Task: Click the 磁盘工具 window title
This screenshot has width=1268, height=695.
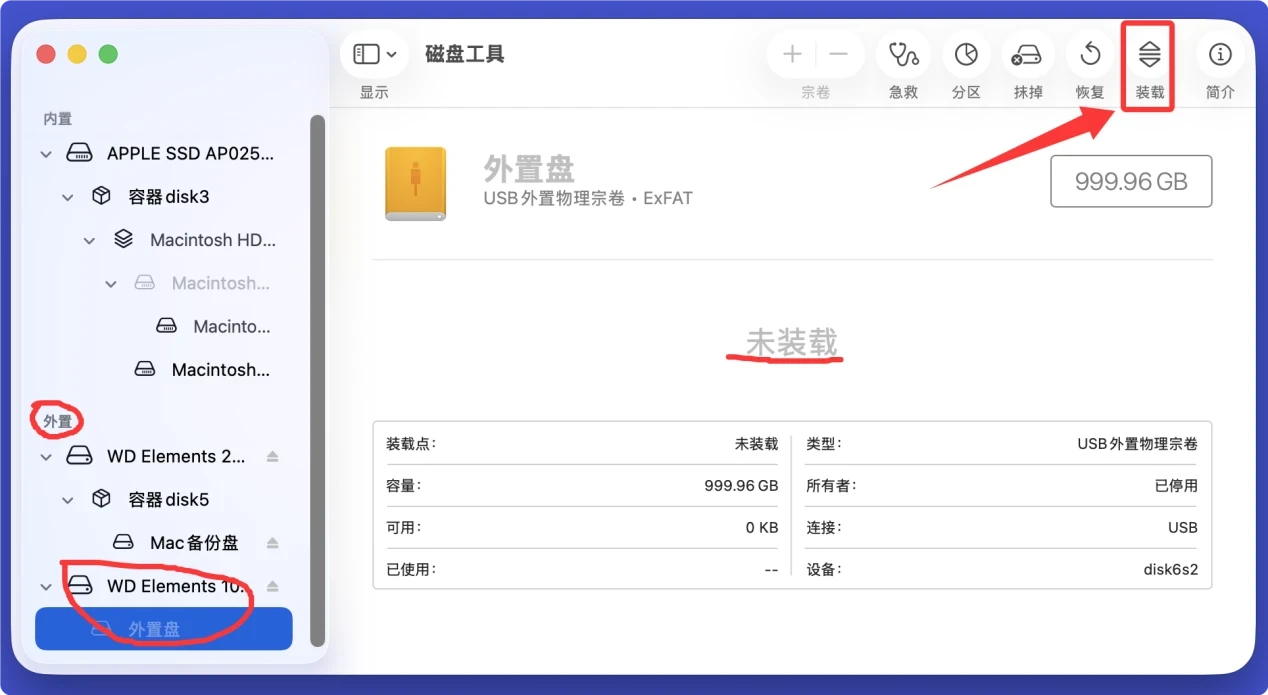Action: (465, 54)
